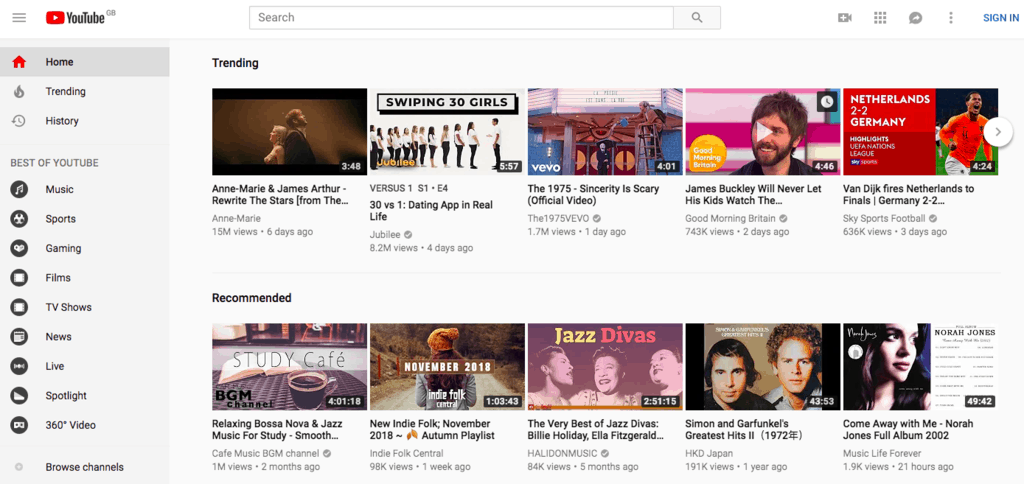Open Gaming under Best of YouTube

[85, 248]
